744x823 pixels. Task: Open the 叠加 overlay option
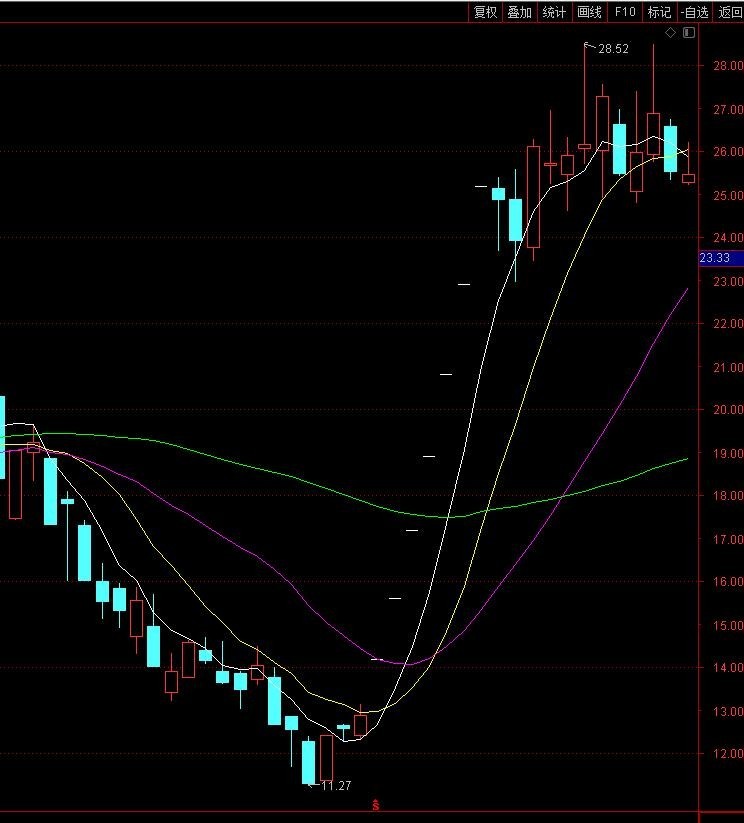click(x=519, y=12)
